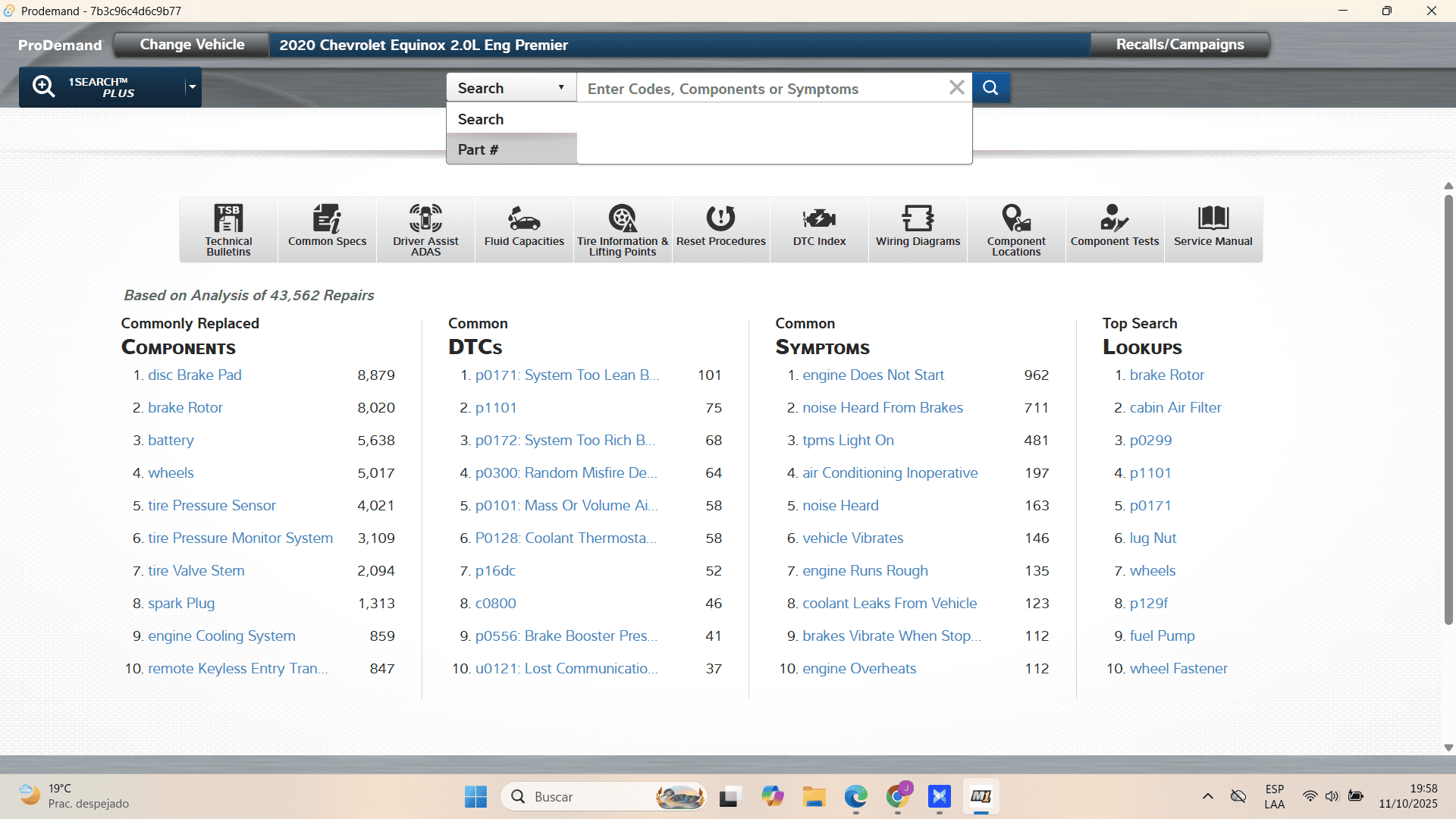This screenshot has width=1456, height=819.
Task: Clear search field with X button
Action: 956,88
